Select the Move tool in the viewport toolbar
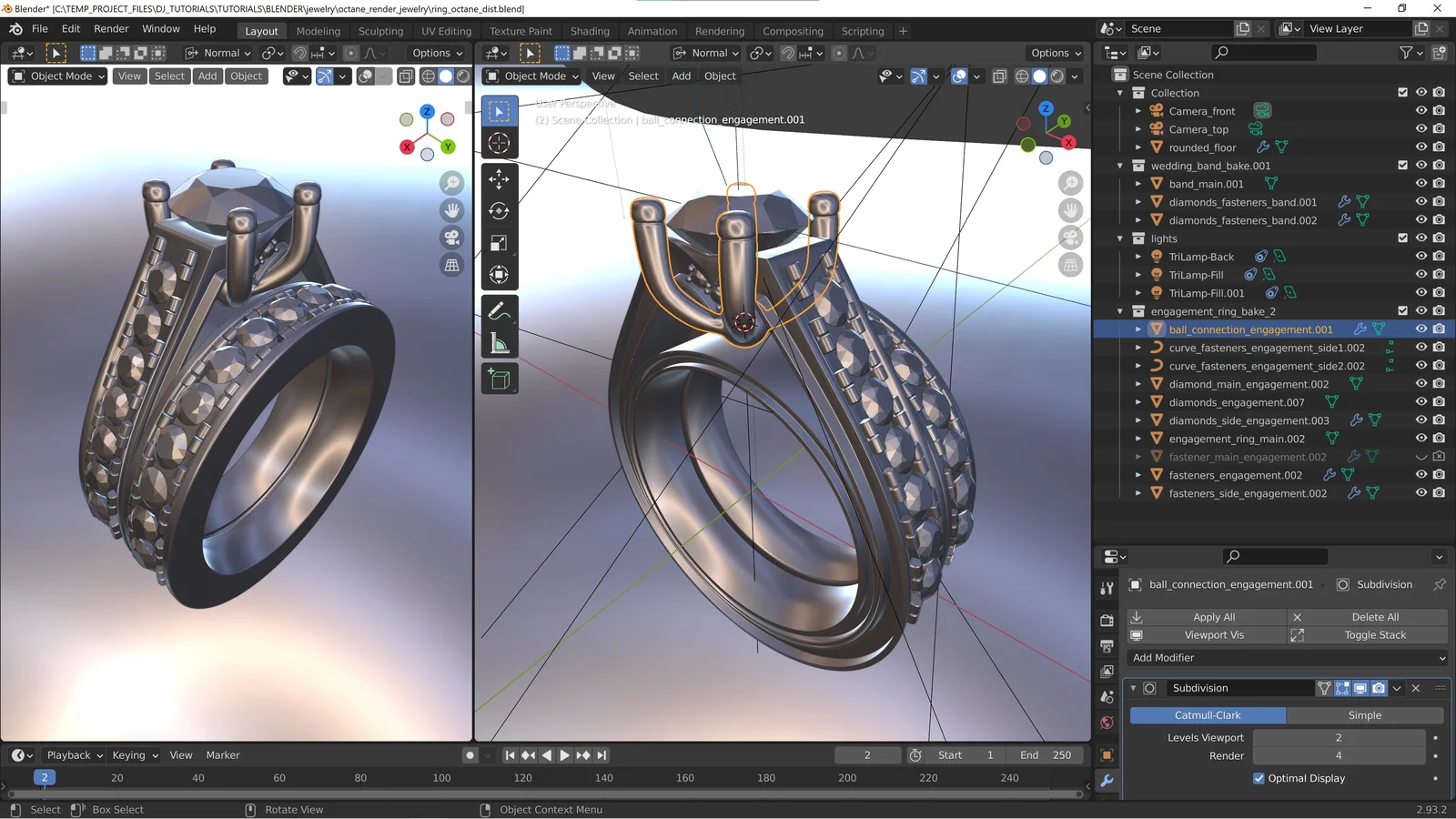1456x819 pixels. point(499,179)
